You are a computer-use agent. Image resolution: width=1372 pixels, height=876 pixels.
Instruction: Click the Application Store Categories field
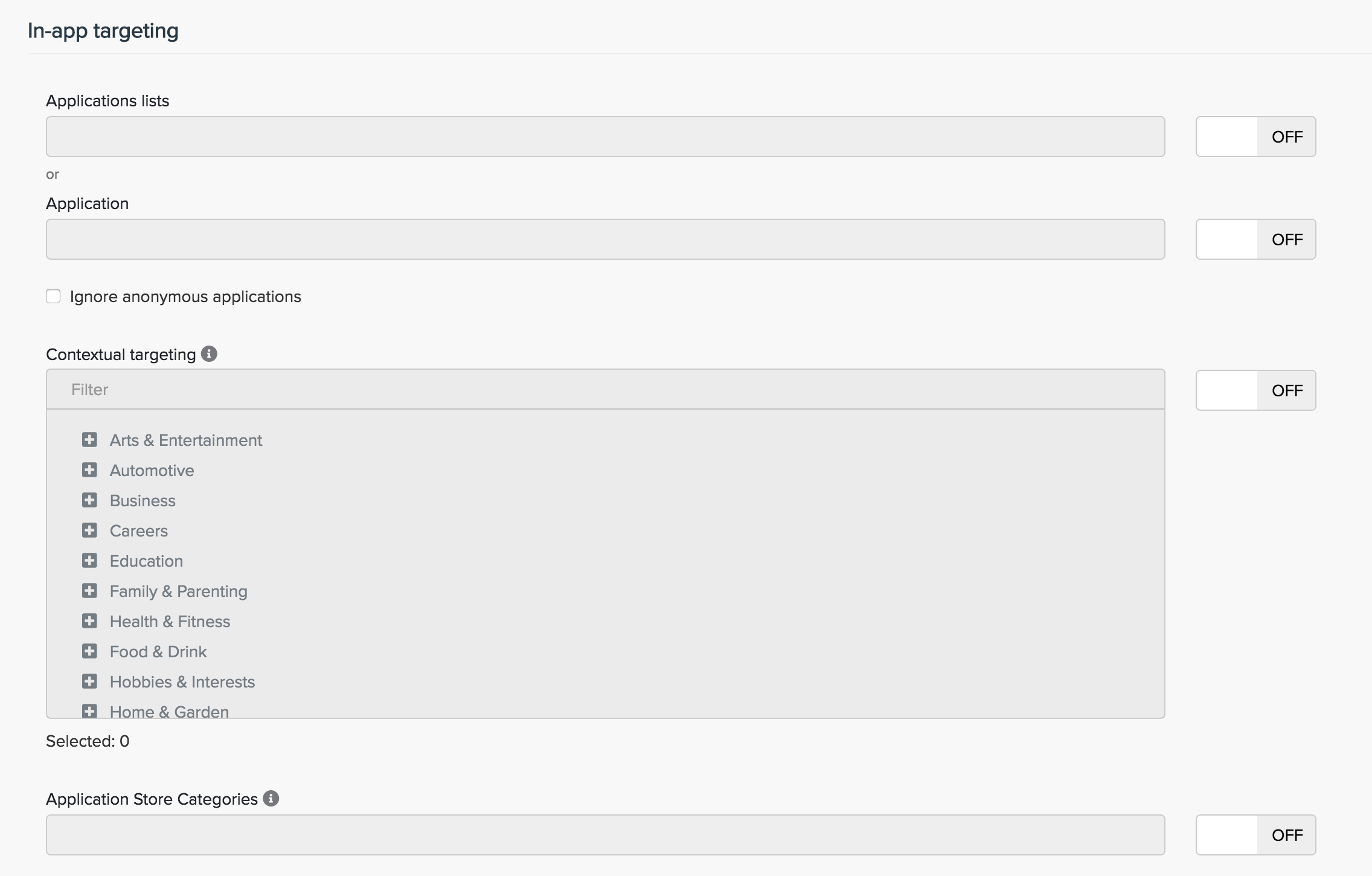click(605, 835)
